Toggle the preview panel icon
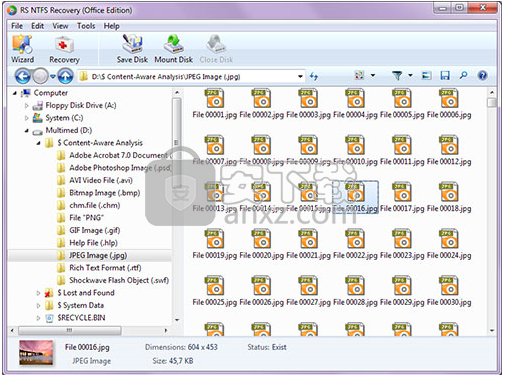Screen dimensions: 506x375 426,76
